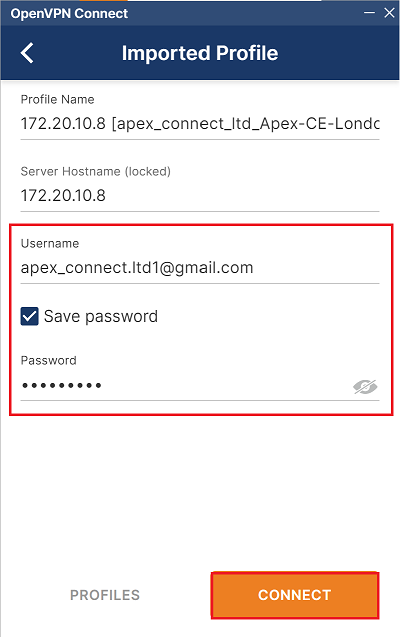Go back using the left chevron arrow
Image resolution: width=400 pixels, height=637 pixels.
tap(27, 53)
